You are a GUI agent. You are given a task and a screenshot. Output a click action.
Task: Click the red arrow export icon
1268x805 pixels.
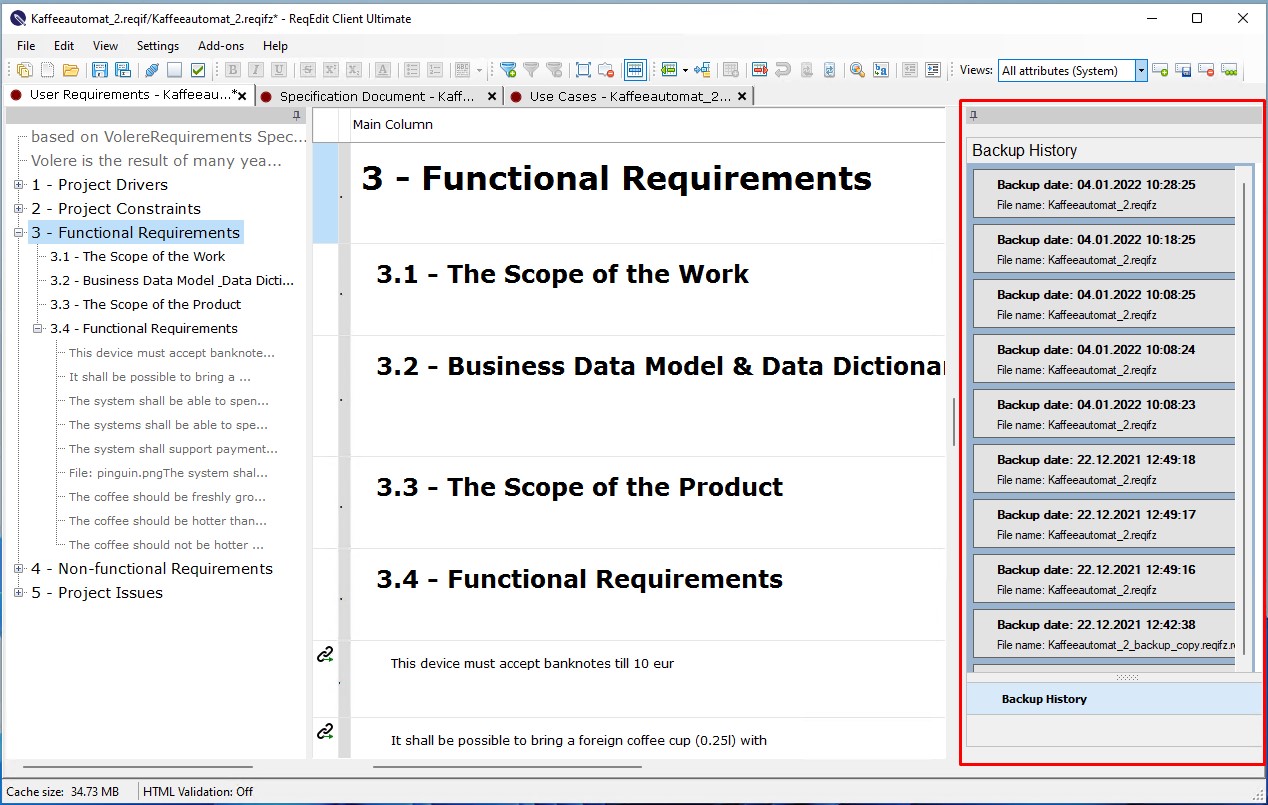[x=760, y=70]
